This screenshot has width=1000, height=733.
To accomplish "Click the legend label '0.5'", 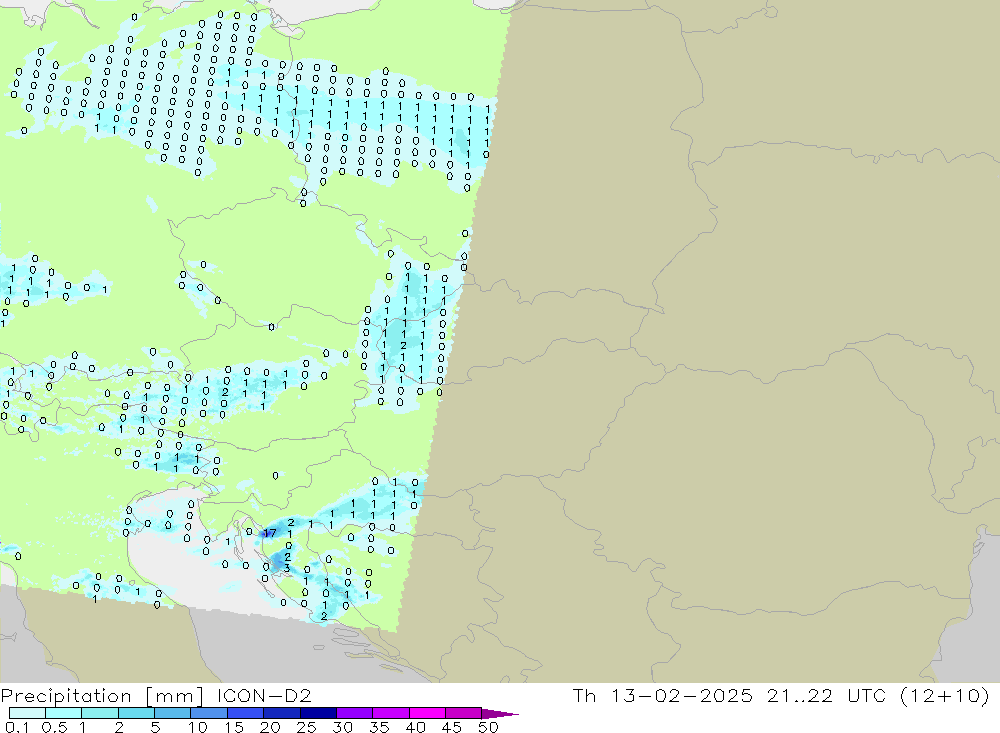I will click(54, 727).
